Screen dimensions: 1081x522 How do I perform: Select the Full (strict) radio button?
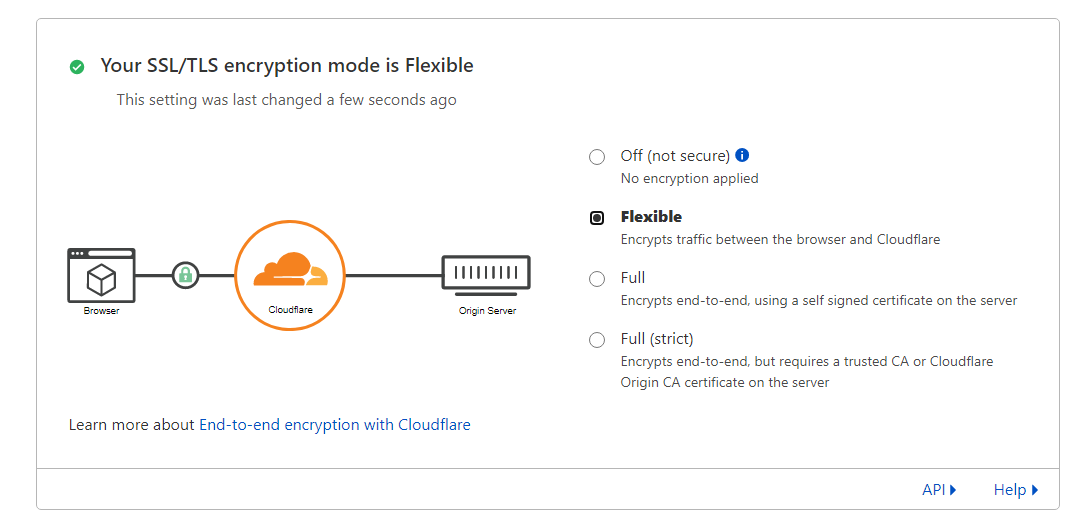(x=597, y=340)
